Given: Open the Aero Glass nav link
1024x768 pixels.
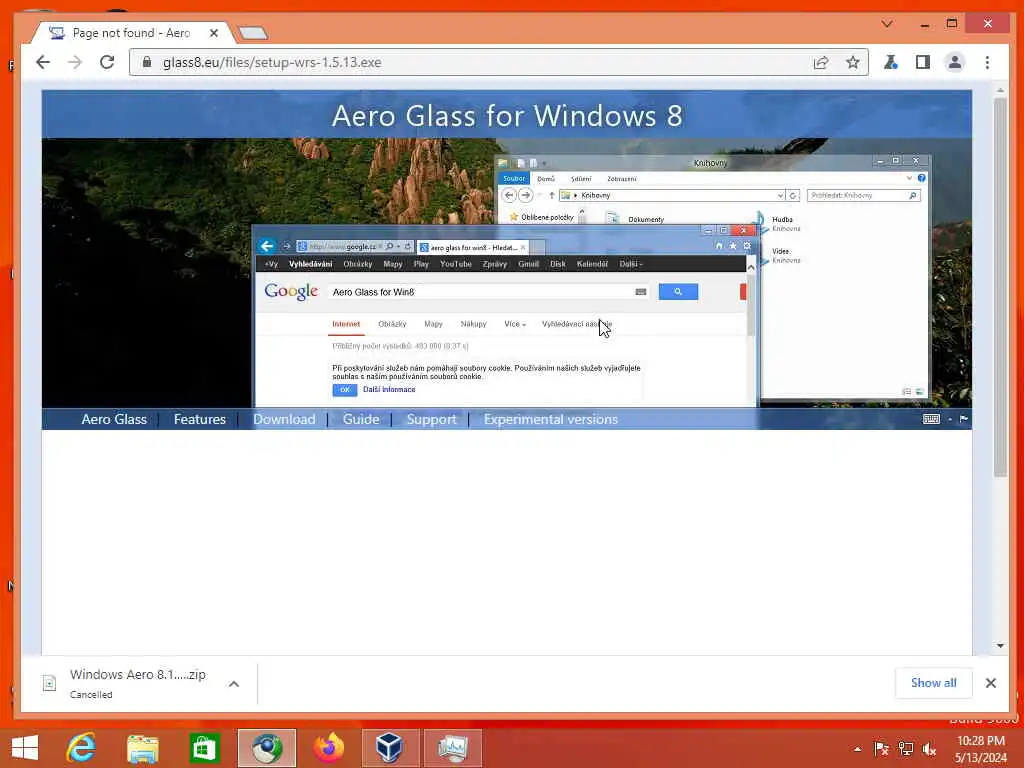Looking at the screenshot, I should pyautogui.click(x=114, y=419).
